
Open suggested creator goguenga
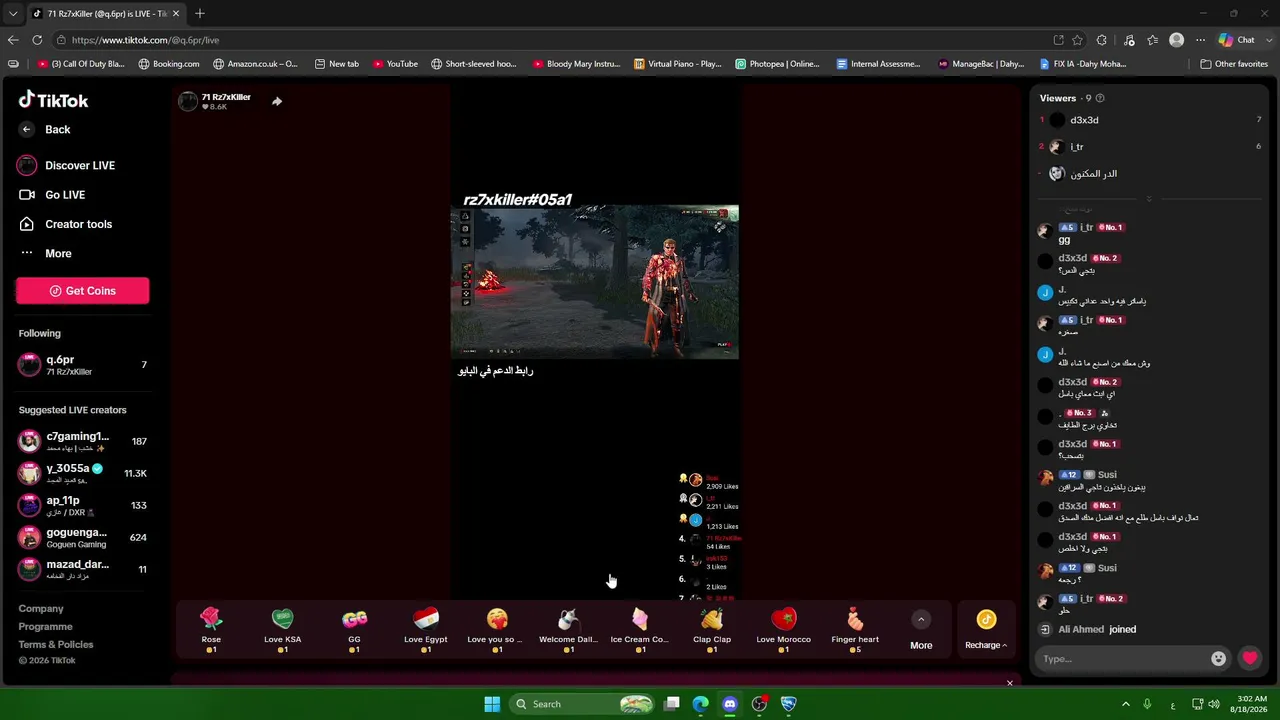tap(83, 537)
